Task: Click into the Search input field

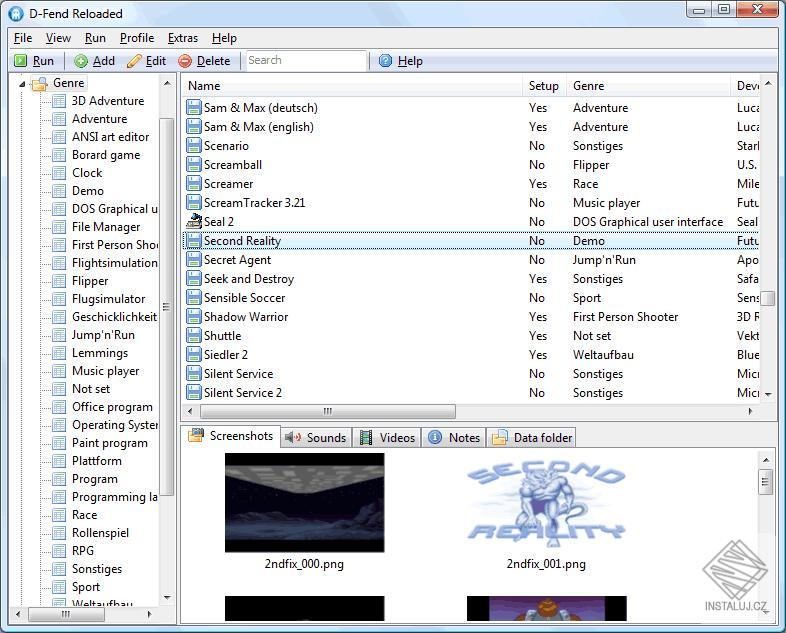Action: [305, 61]
